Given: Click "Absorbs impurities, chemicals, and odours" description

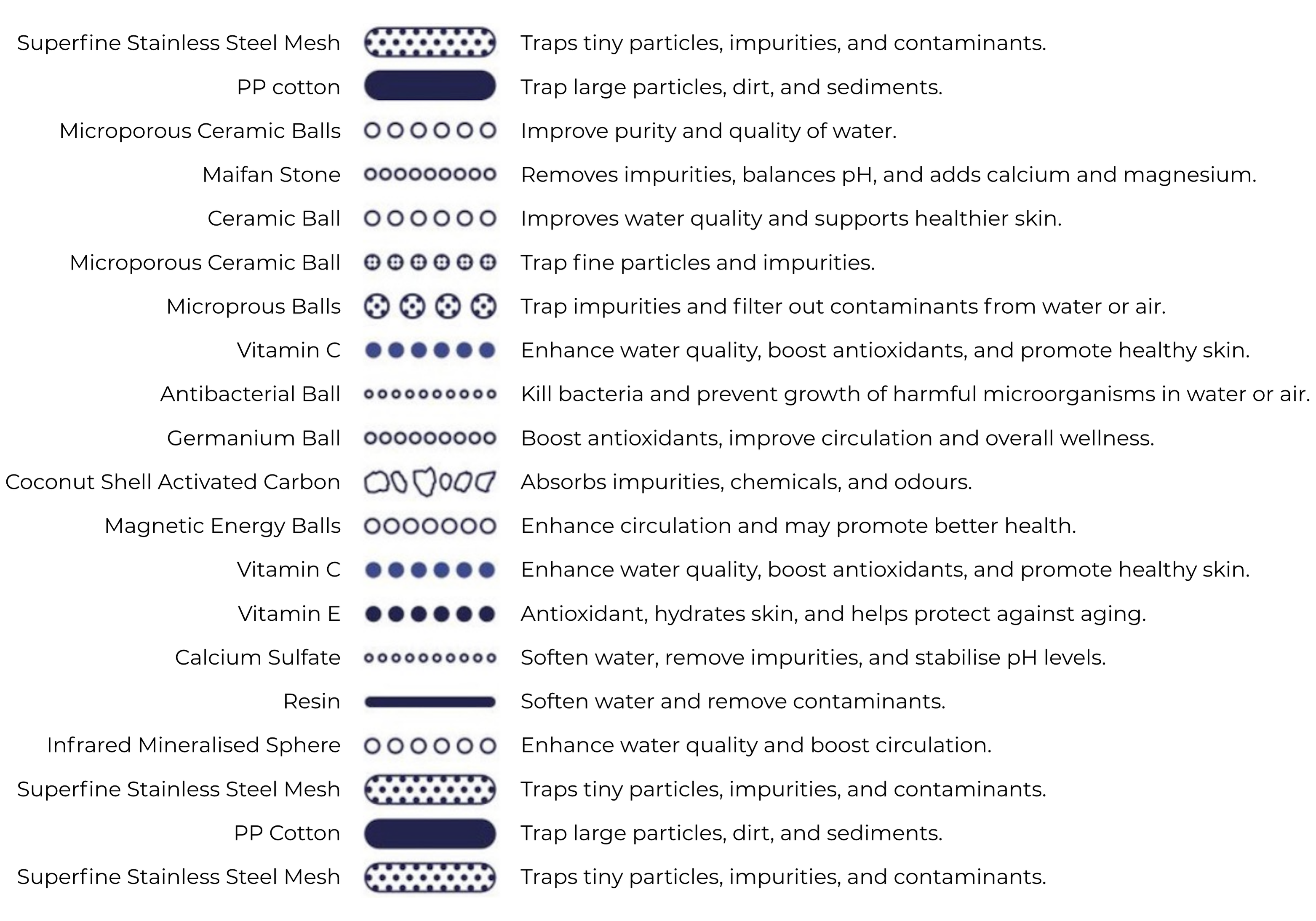Looking at the screenshot, I should [x=746, y=482].
